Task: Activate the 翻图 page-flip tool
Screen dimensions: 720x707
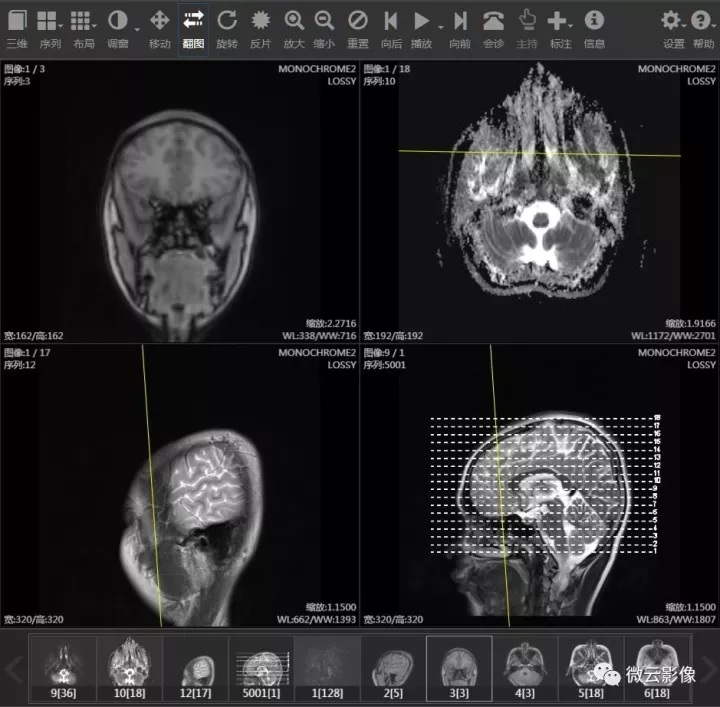Action: pyautogui.click(x=193, y=29)
